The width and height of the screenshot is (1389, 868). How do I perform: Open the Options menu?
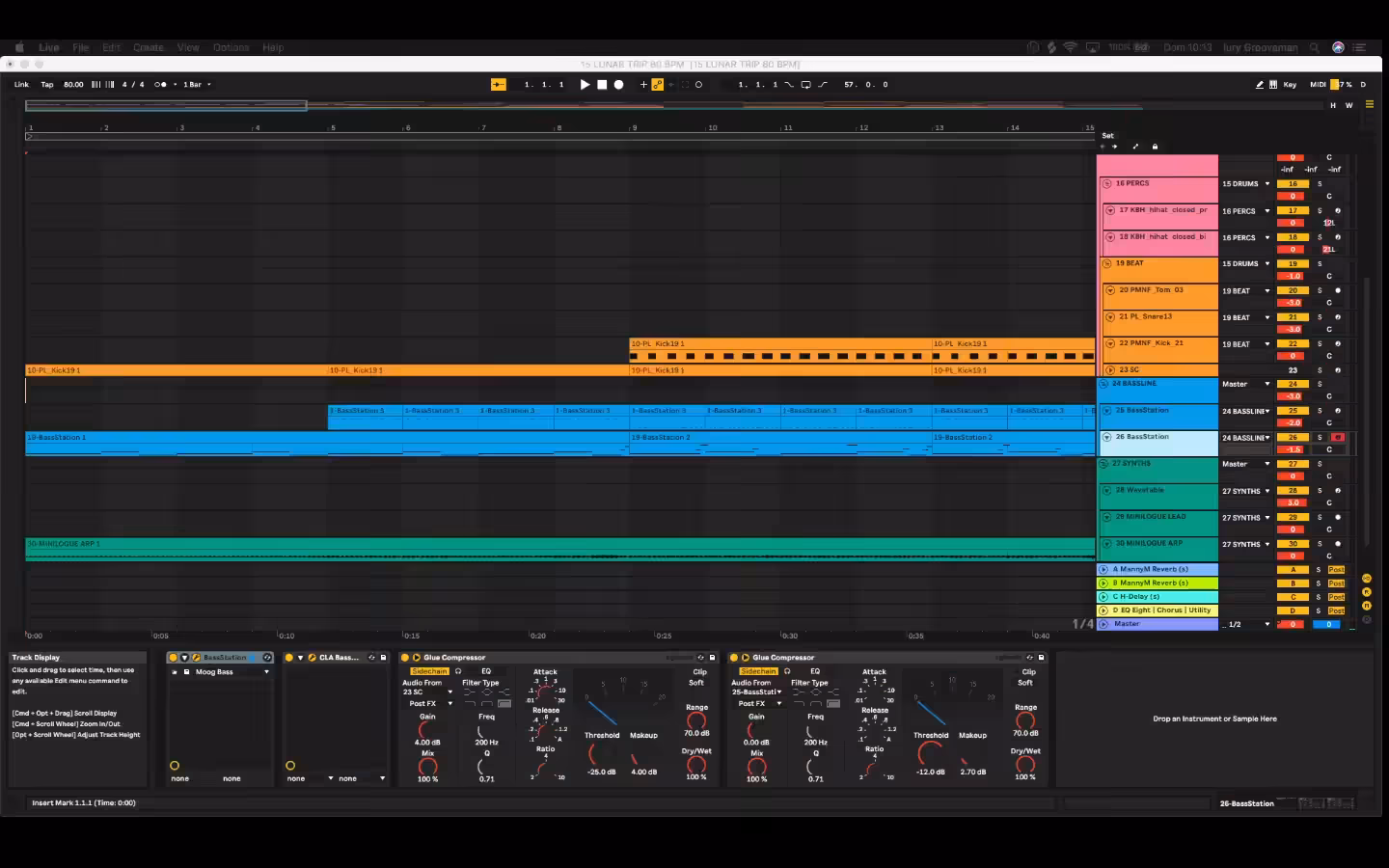click(x=231, y=47)
